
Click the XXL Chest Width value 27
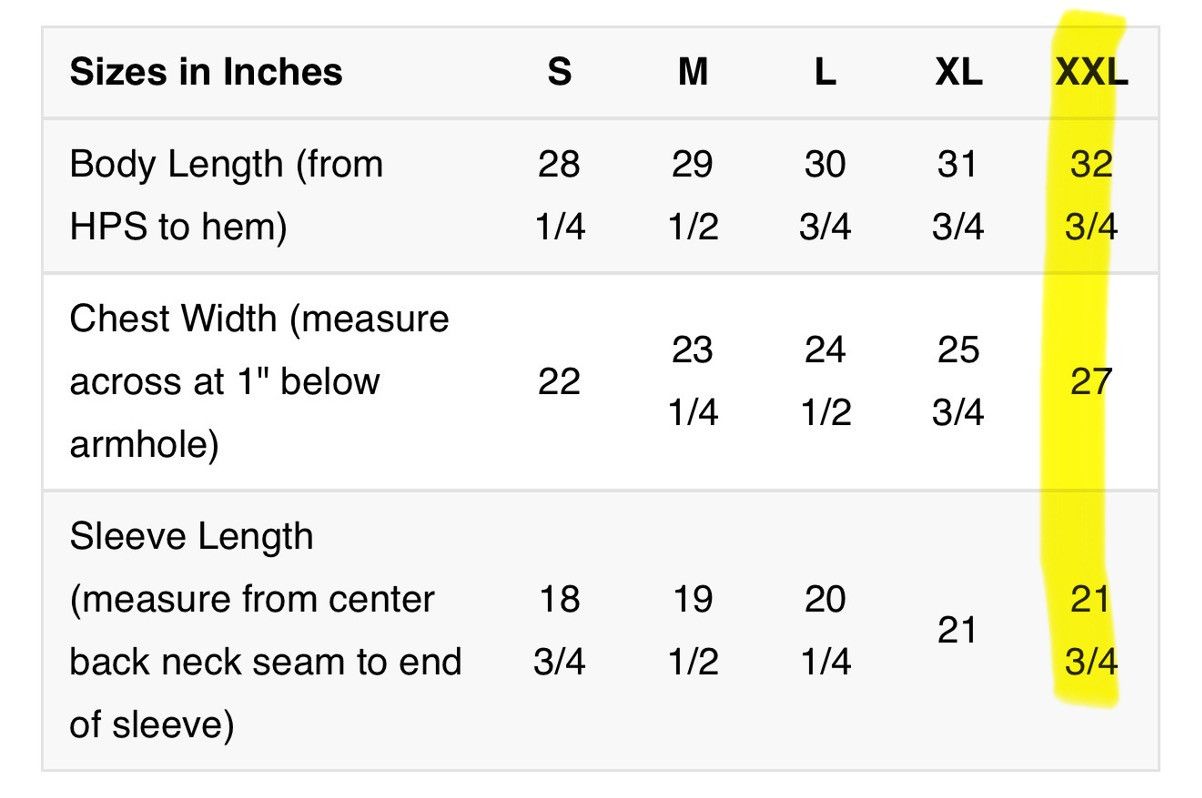coord(1091,381)
